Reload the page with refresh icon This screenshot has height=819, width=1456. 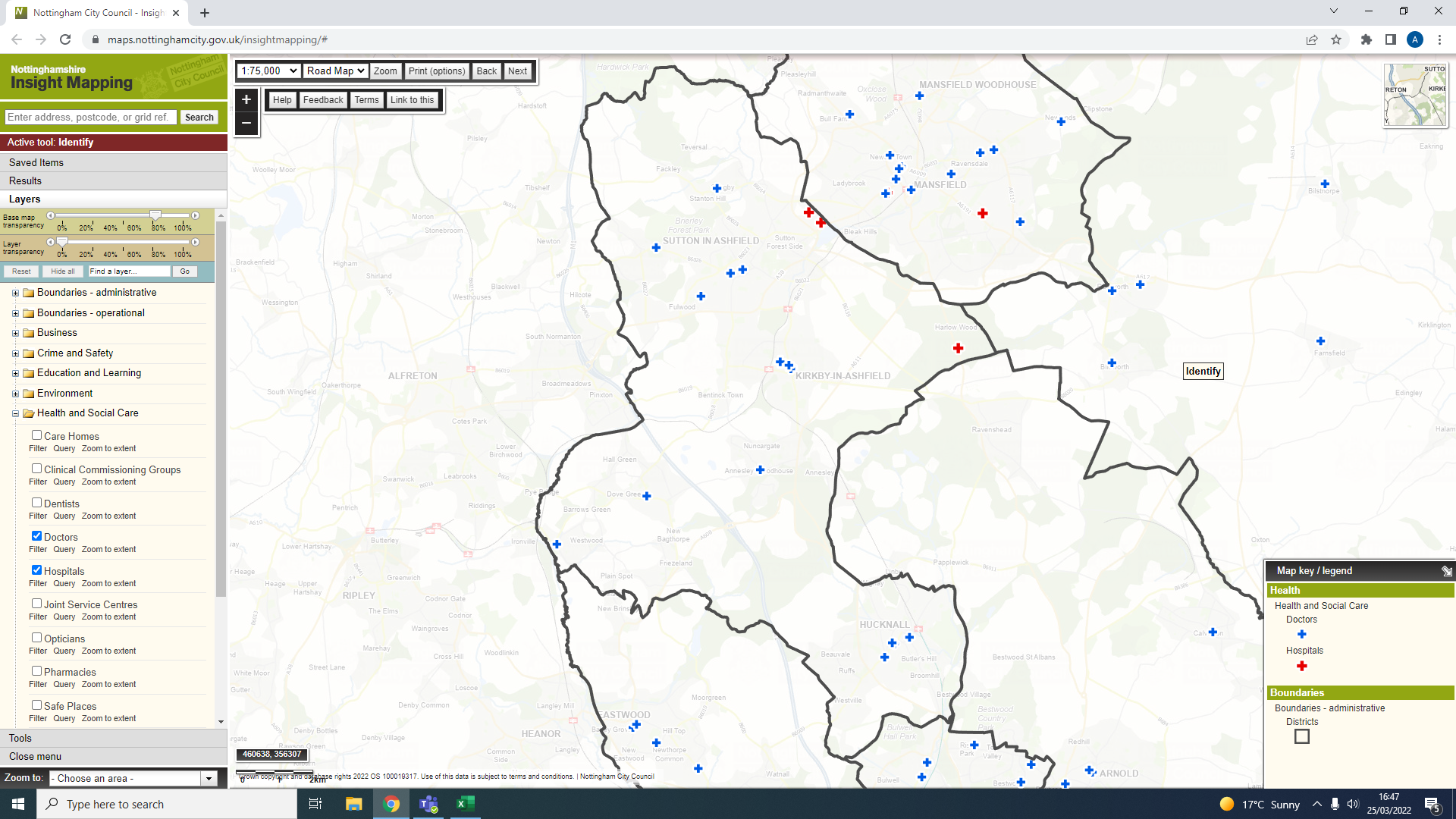click(x=65, y=39)
